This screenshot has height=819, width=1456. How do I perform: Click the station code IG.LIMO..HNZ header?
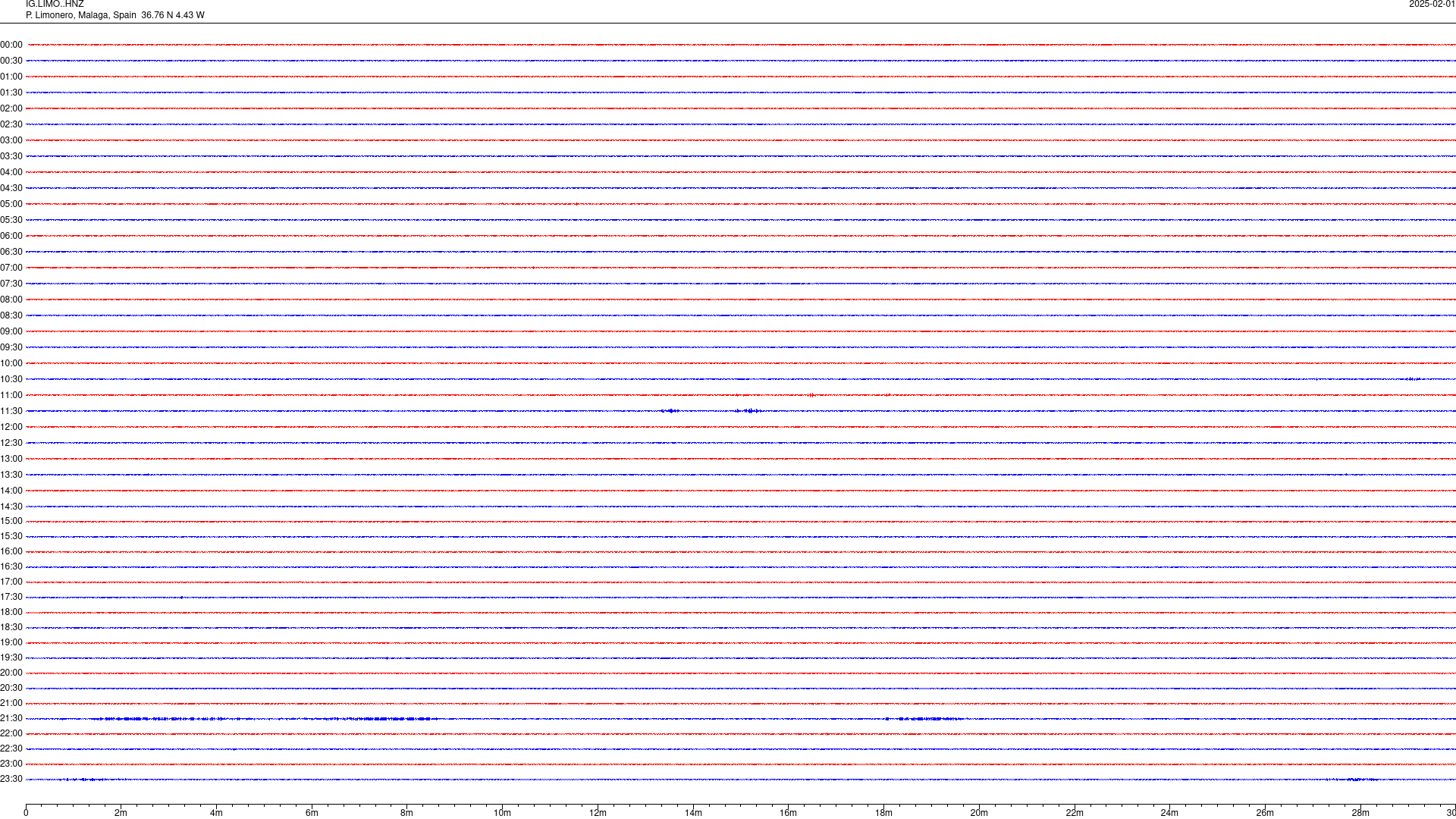click(x=55, y=4)
